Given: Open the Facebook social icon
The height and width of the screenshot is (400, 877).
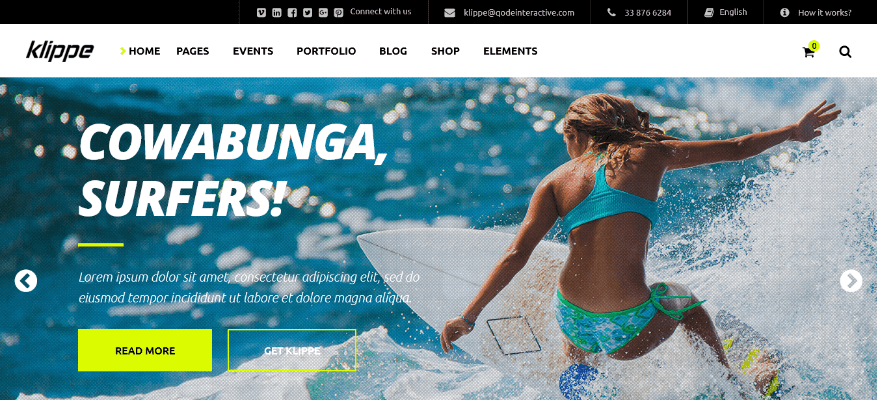Looking at the screenshot, I should (x=292, y=12).
